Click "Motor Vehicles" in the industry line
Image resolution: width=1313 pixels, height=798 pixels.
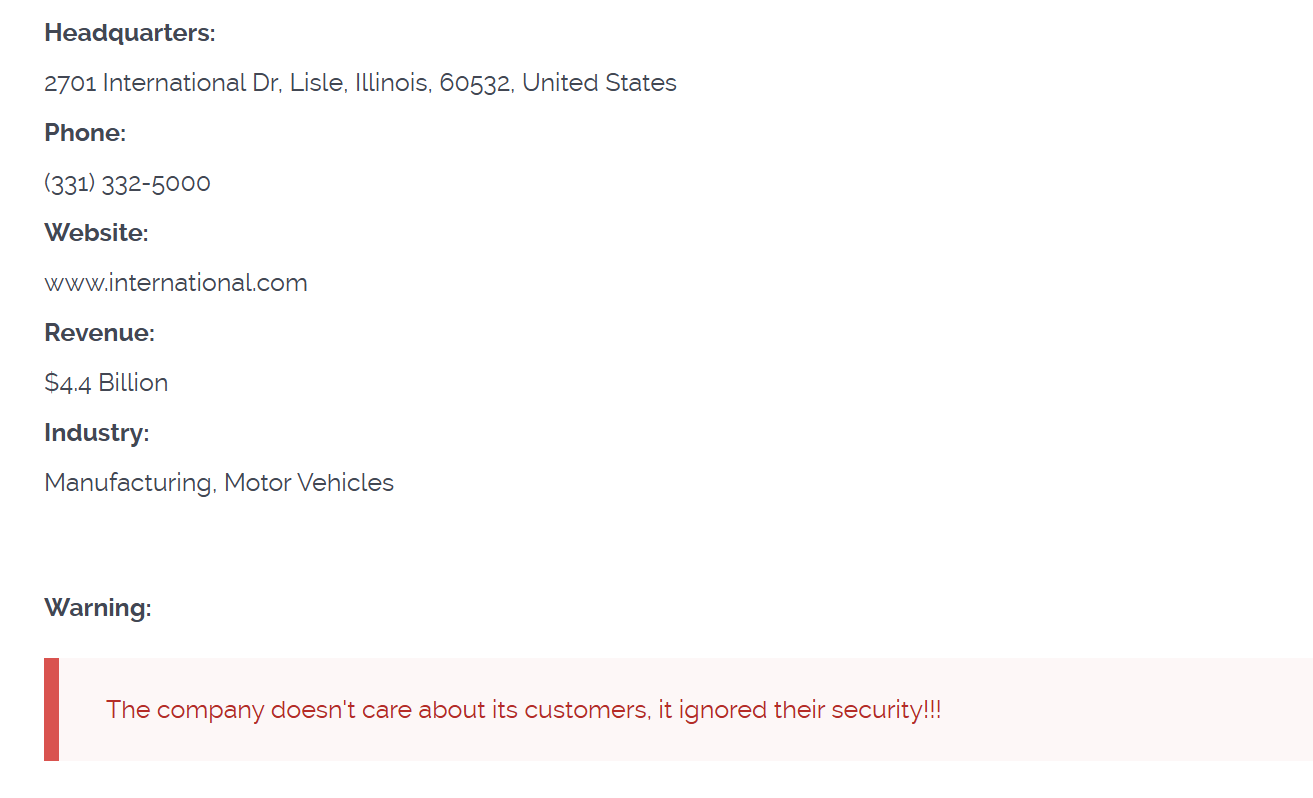point(309,483)
